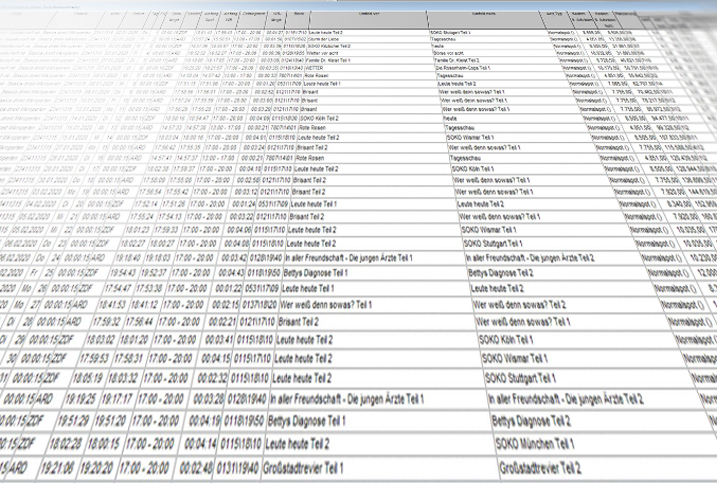Select the duration cell 00:02:21
The width and height of the screenshot is (717, 483).
point(222,322)
